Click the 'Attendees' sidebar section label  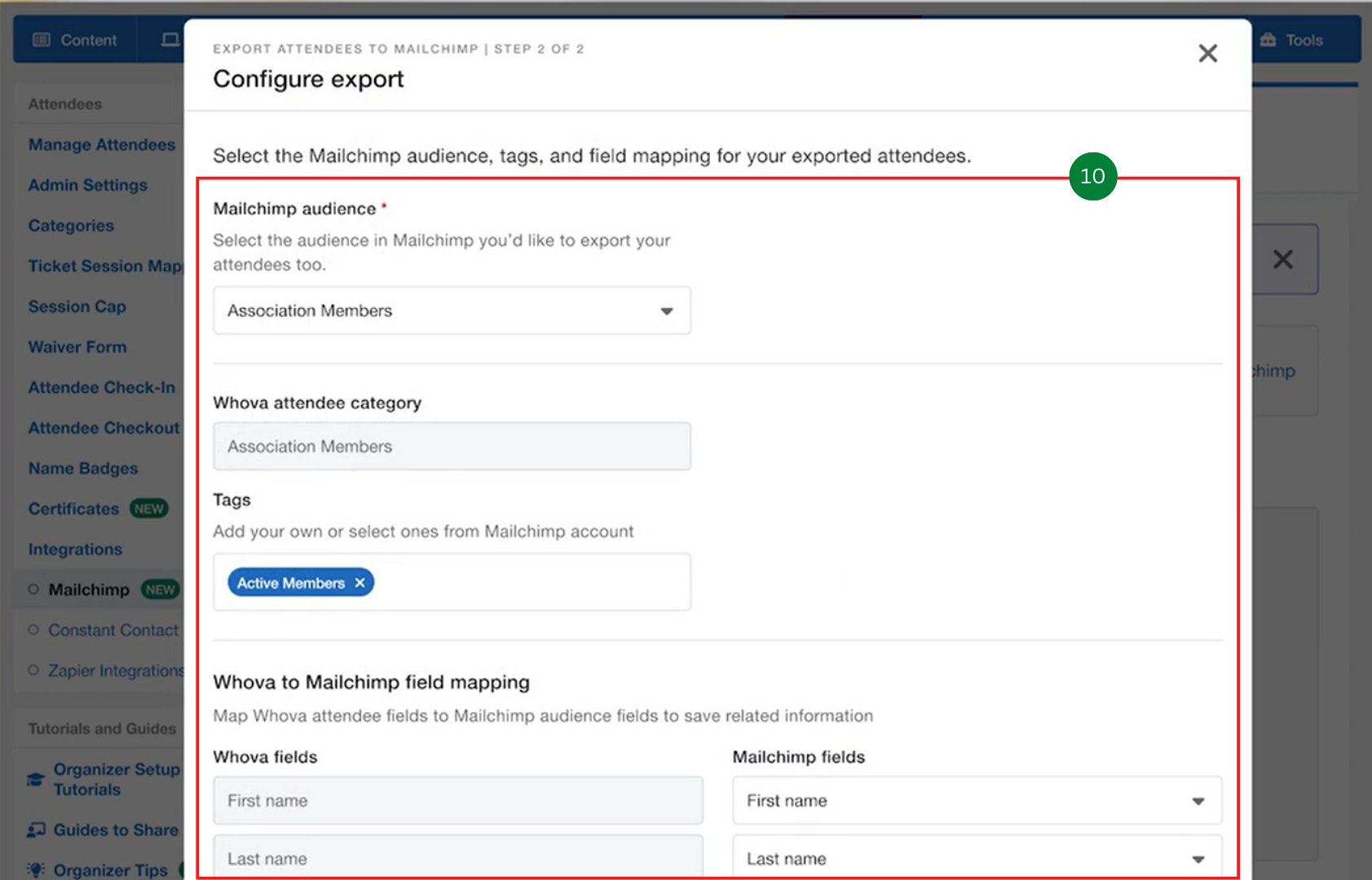(x=65, y=104)
